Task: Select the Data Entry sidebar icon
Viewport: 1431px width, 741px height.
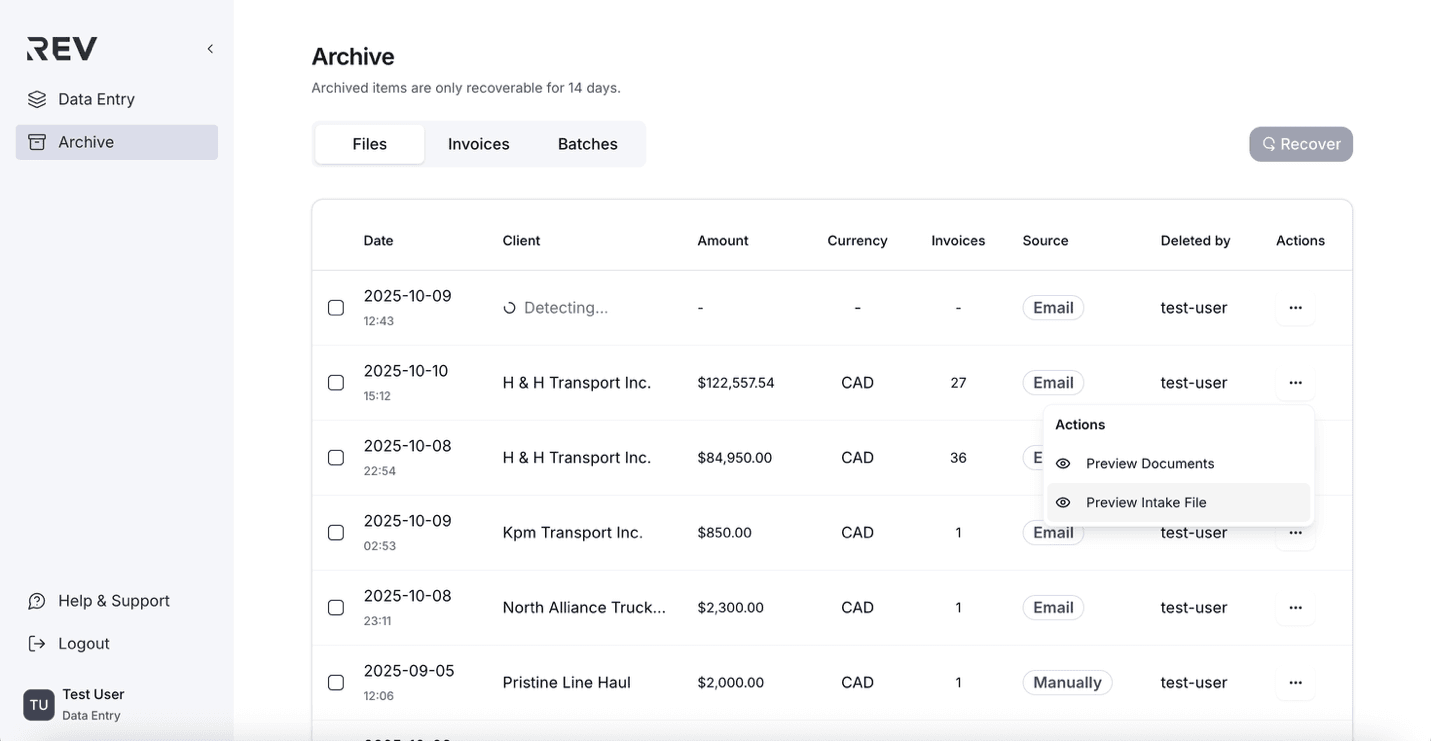Action: coord(37,98)
